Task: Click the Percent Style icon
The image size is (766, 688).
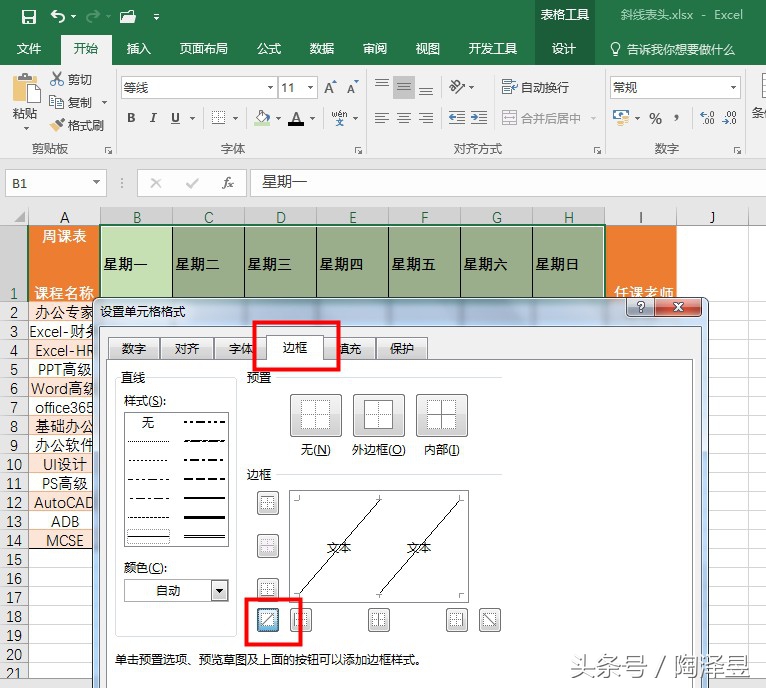Action: coord(655,118)
